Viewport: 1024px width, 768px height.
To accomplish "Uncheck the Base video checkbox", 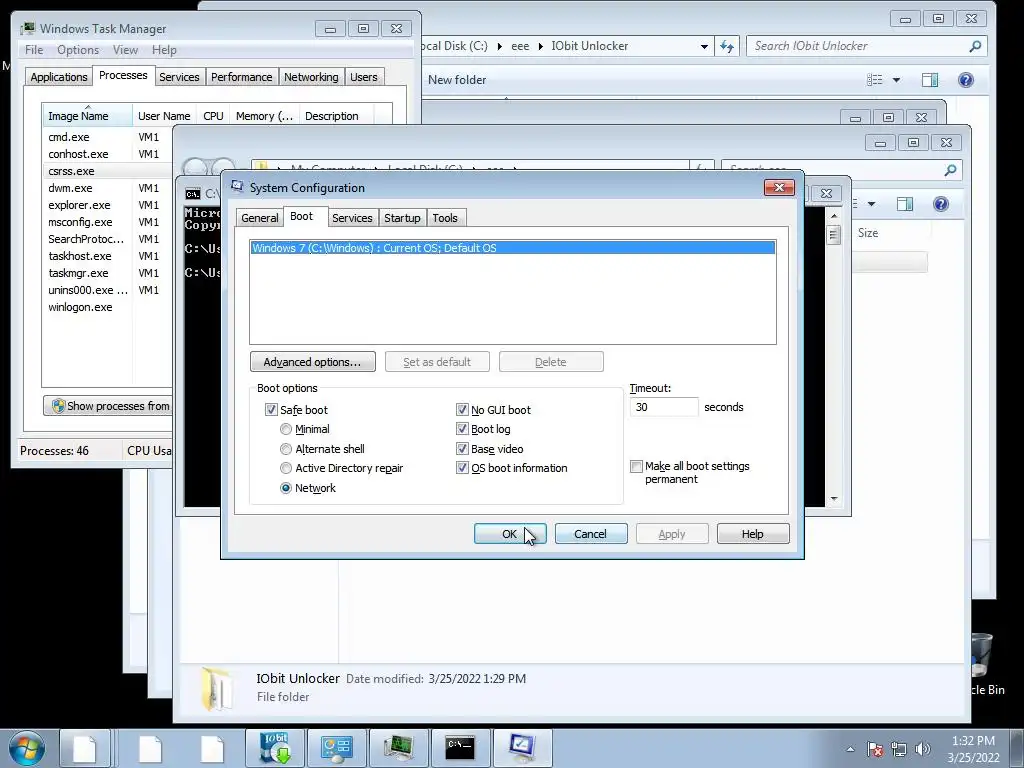I will 462,449.
